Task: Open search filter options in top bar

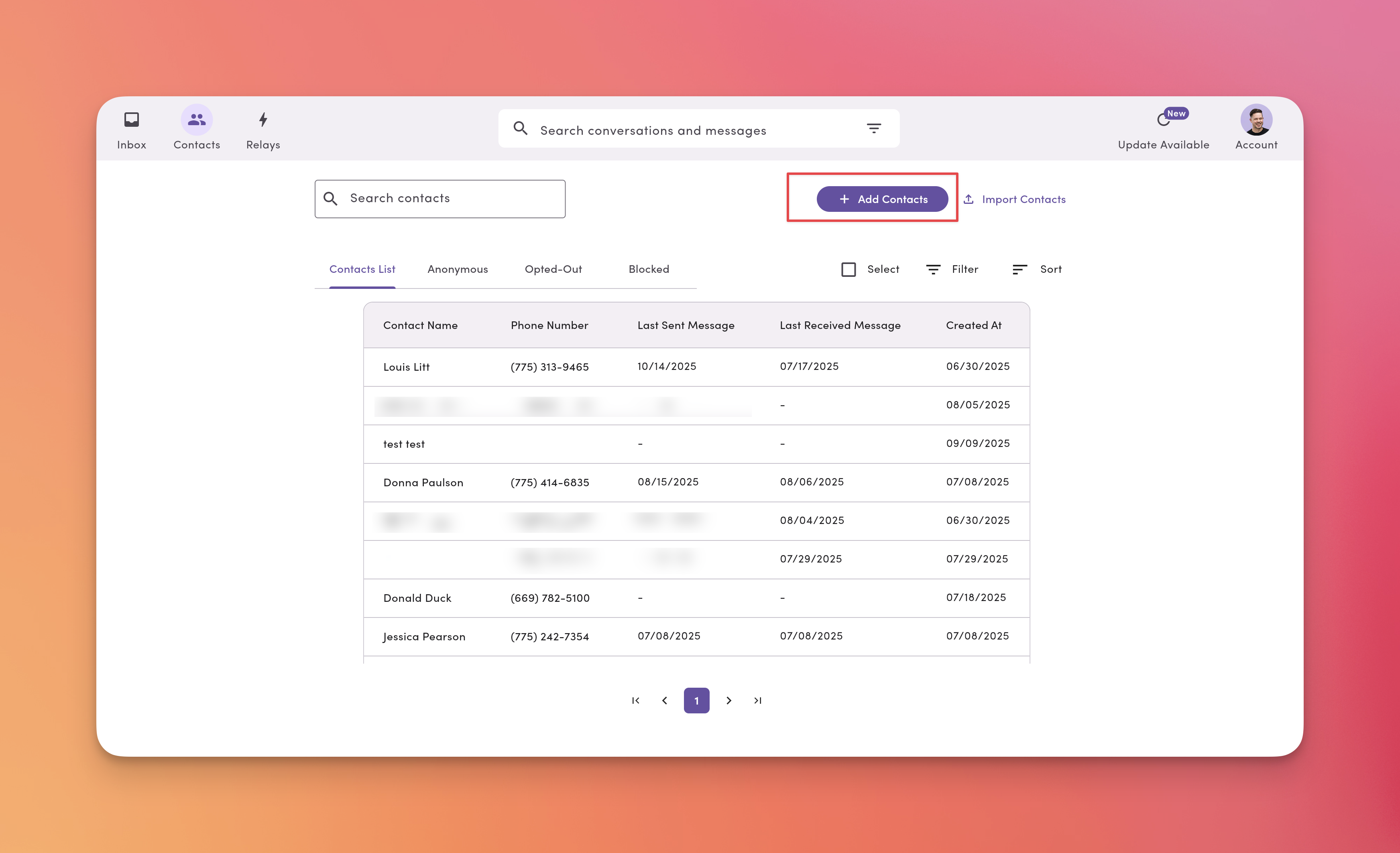Action: (874, 128)
